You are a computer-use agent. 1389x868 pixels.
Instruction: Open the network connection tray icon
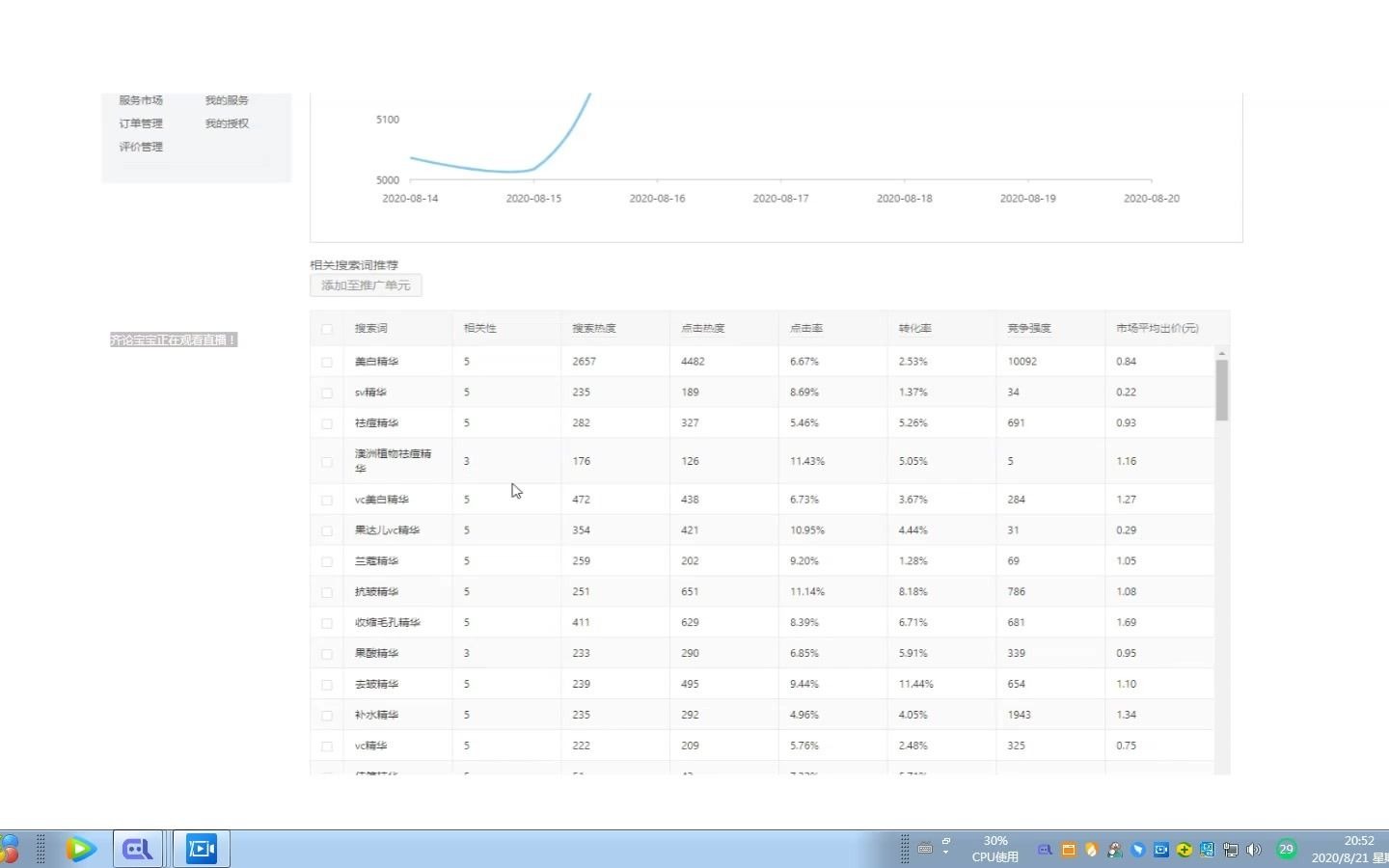(1231, 850)
